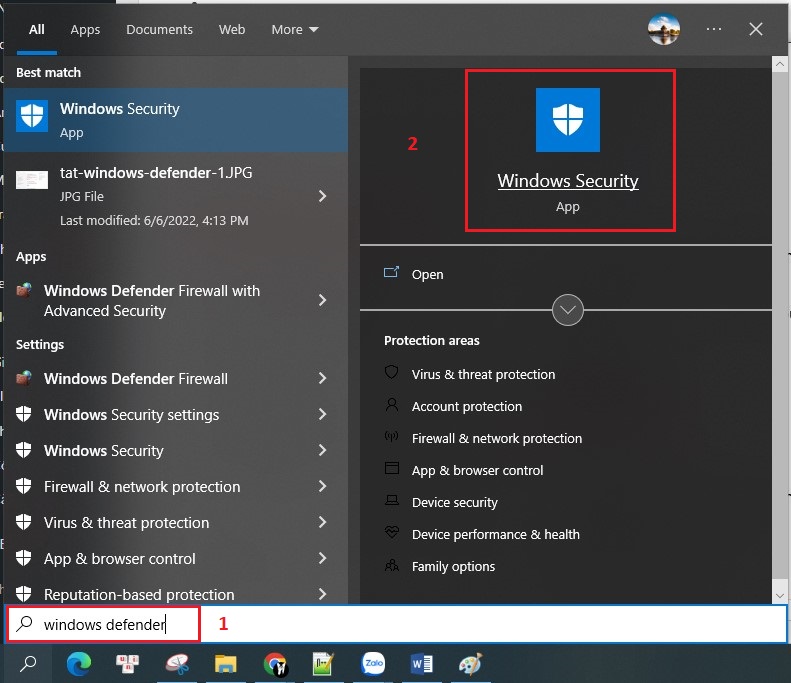Open the UniKey app from the taskbar
The width and height of the screenshot is (791, 683).
coord(127,664)
